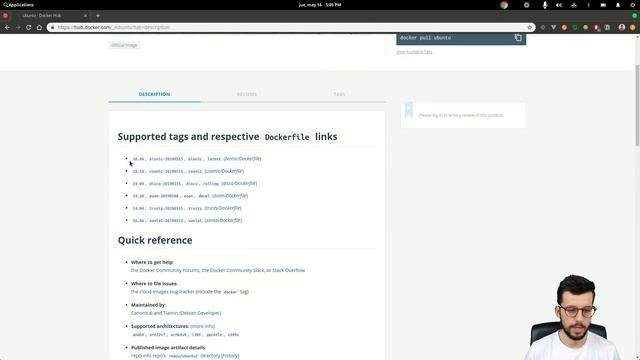Bookmark this page with the star icon
The image size is (640, 360).
[x=530, y=27]
